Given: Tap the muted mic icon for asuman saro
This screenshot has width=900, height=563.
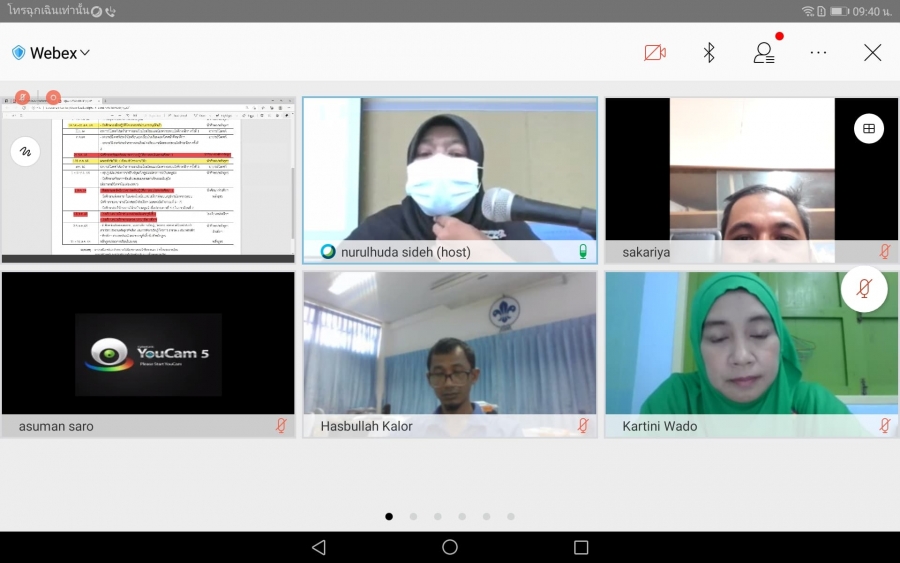Looking at the screenshot, I should point(281,426).
